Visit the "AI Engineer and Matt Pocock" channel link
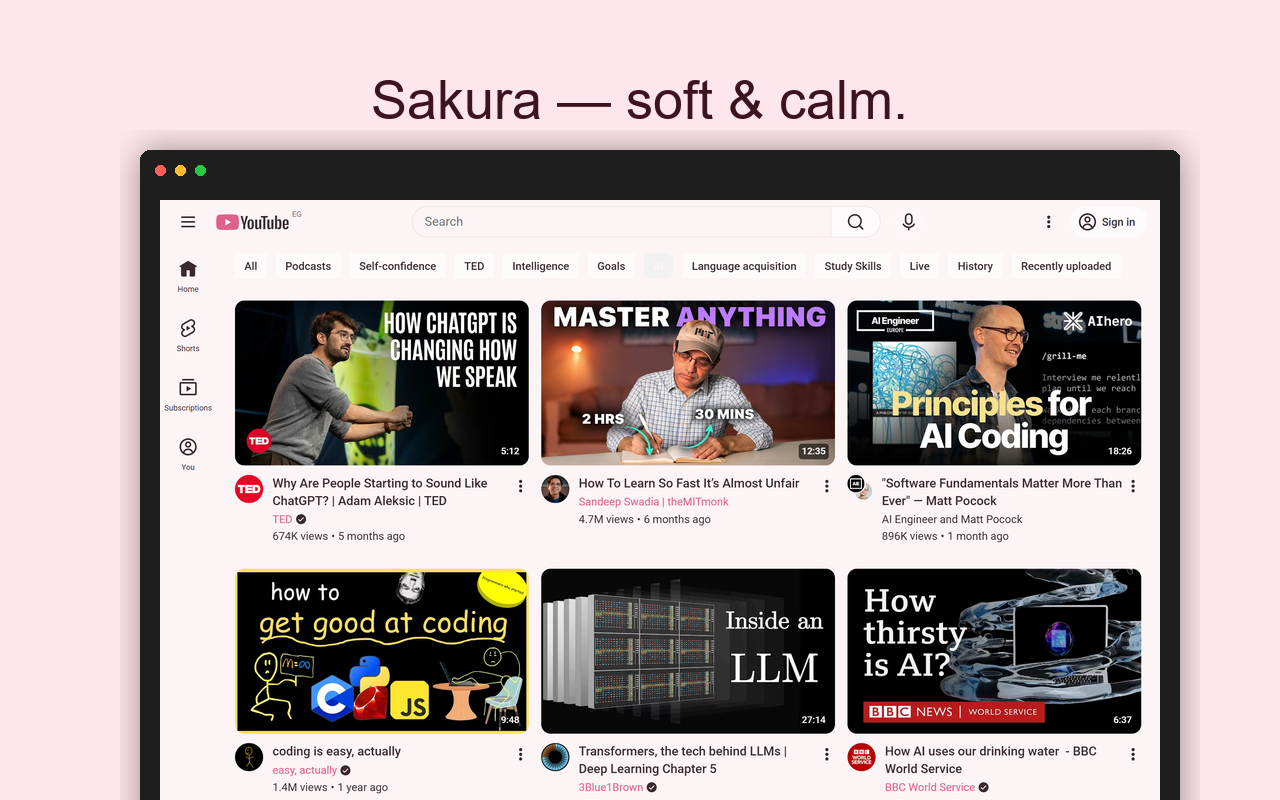The image size is (1280, 800). [952, 519]
